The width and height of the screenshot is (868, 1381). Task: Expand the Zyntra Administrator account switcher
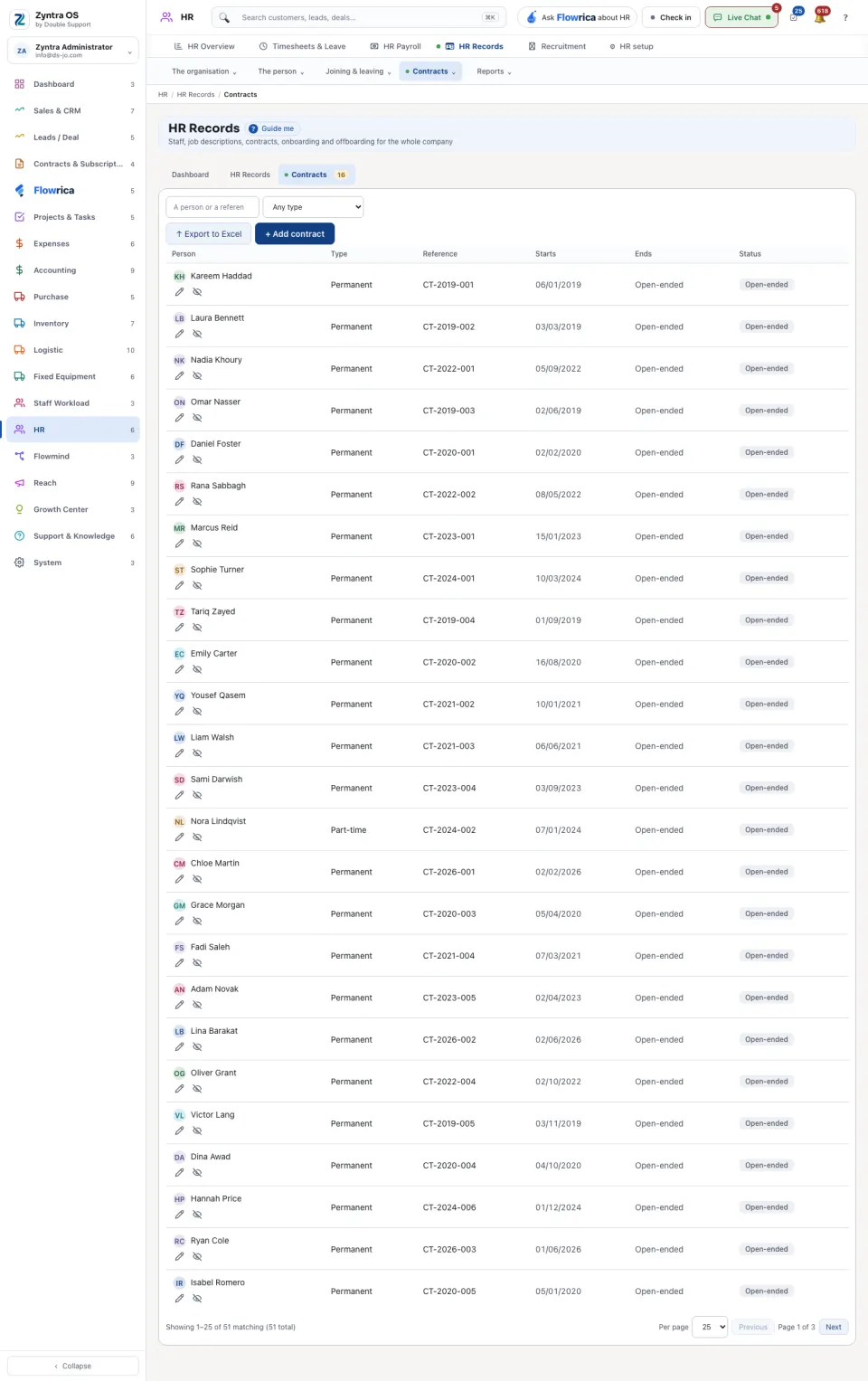73,51
